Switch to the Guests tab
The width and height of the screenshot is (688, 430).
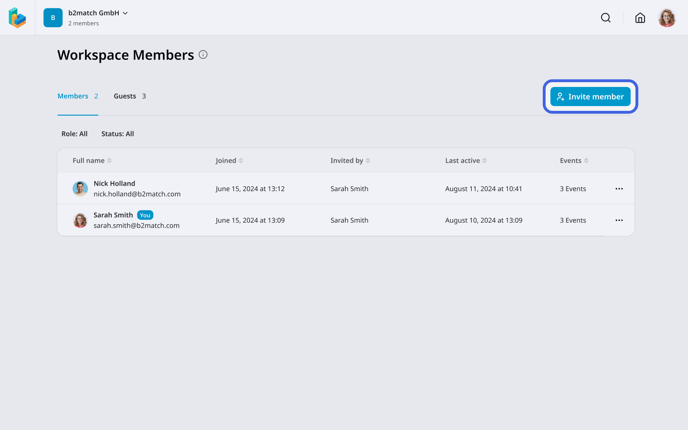click(x=129, y=96)
